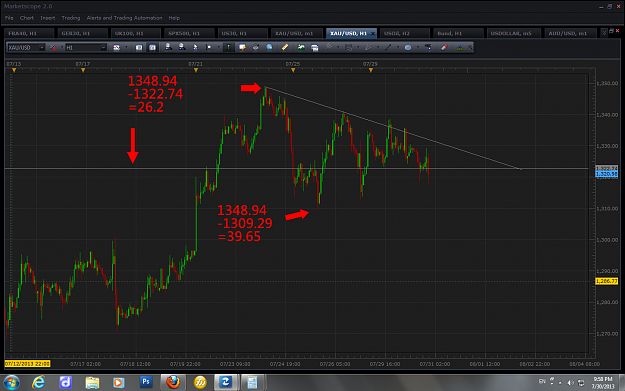625x391 pixels.
Task: Switch to the GER30, H1 chart tab
Action: [82, 33]
